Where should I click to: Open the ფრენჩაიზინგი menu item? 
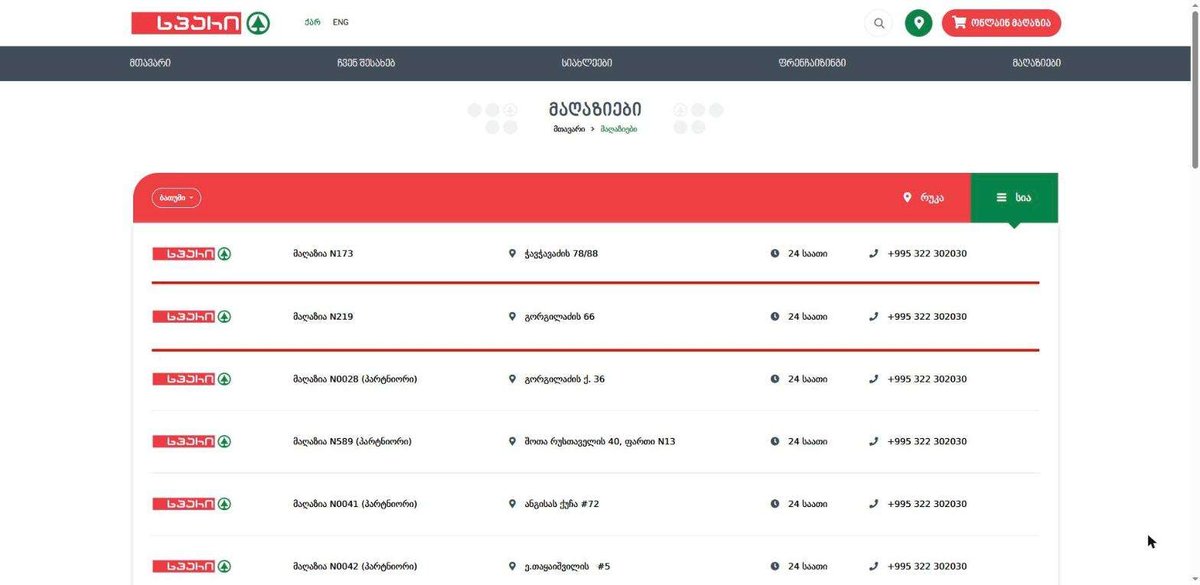[x=812, y=63]
